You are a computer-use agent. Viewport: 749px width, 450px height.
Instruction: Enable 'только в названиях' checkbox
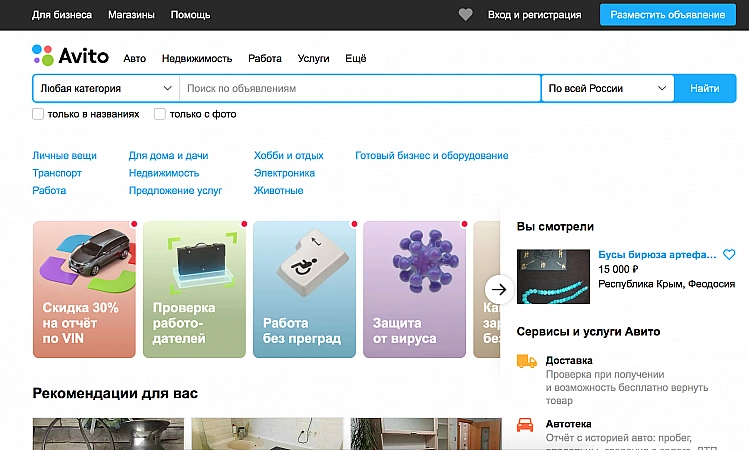(38, 114)
